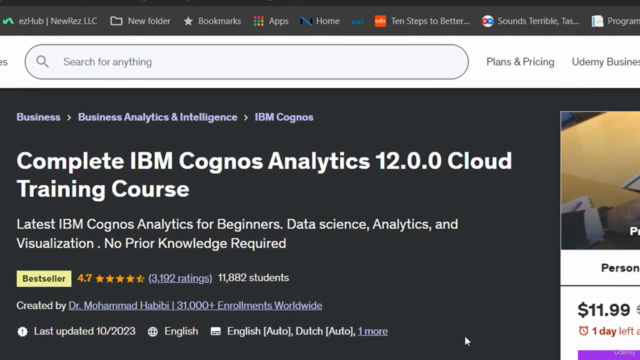Open the New folder bookmarks folder

(140, 21)
